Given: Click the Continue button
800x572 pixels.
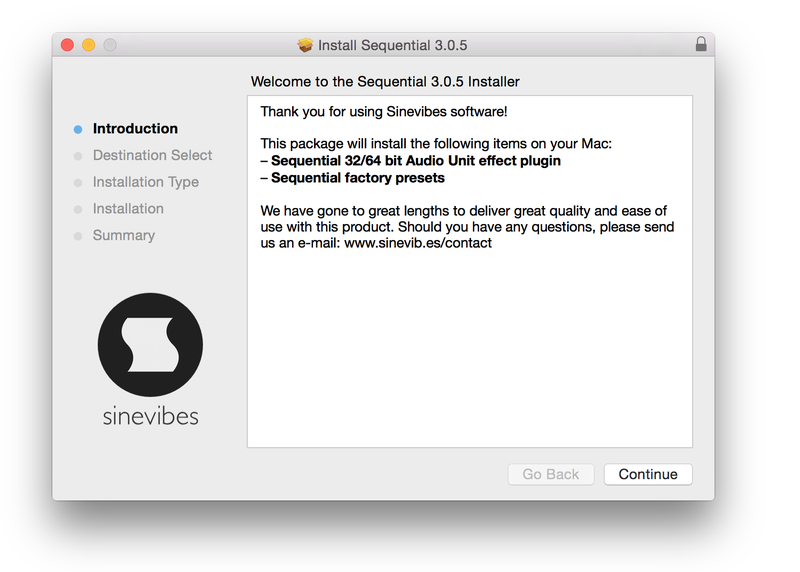Looking at the screenshot, I should tap(648, 474).
